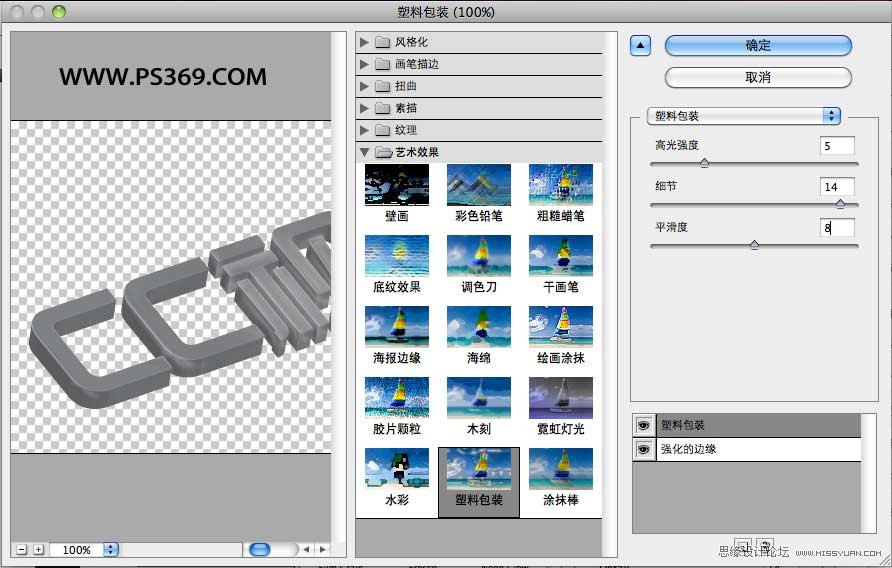Hide the 塑料包装 effect layer eye
This screenshot has height=568, width=892.
tap(643, 425)
